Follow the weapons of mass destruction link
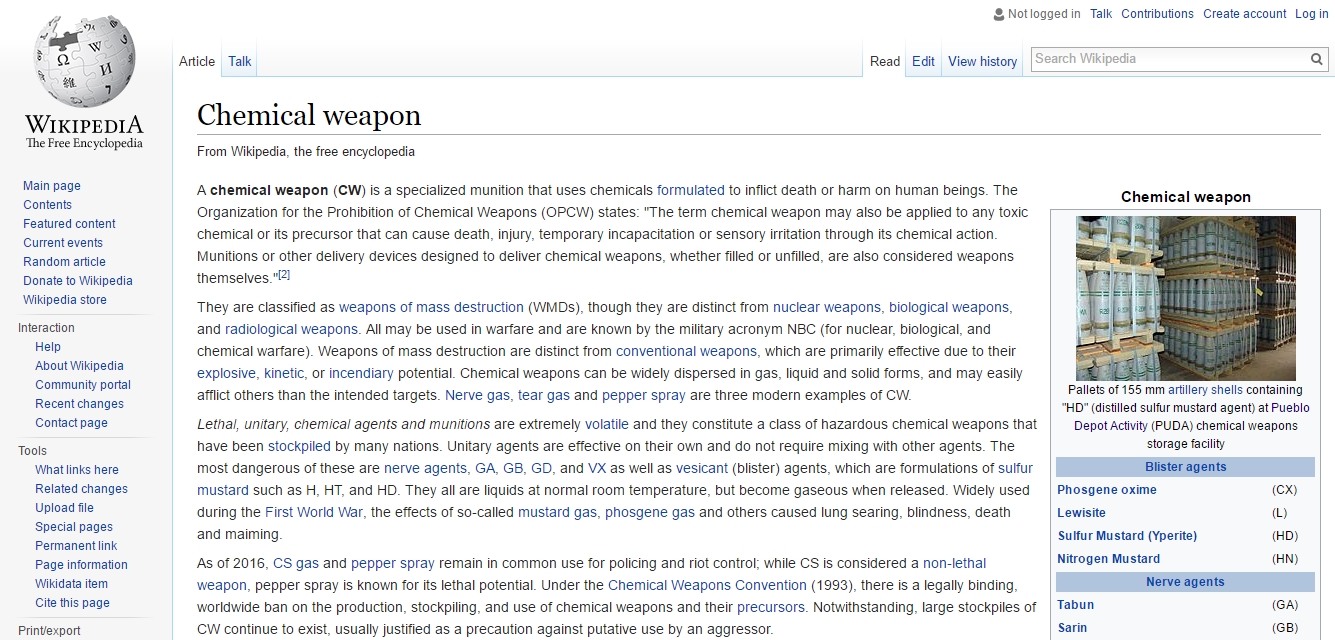The image size is (1335, 640). point(431,307)
